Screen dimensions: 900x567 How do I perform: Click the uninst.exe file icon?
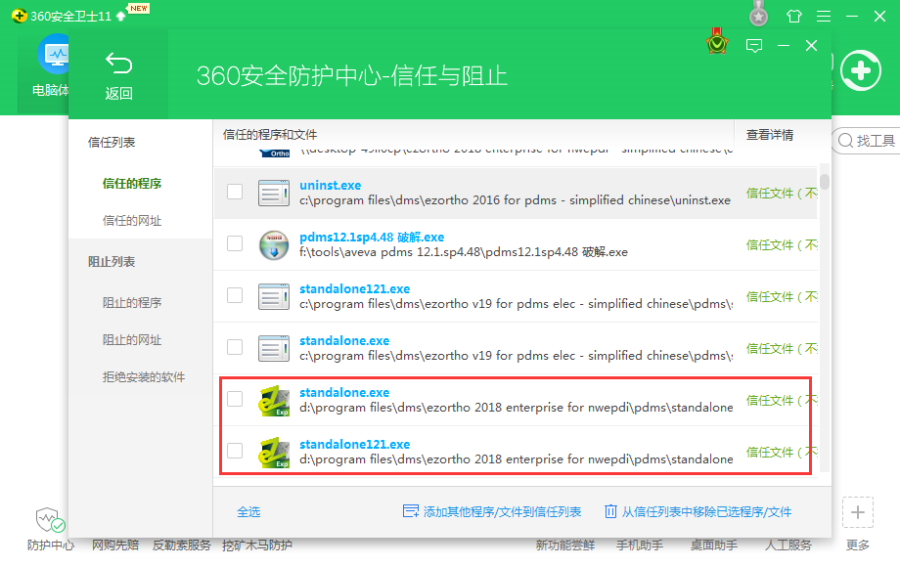tap(273, 193)
